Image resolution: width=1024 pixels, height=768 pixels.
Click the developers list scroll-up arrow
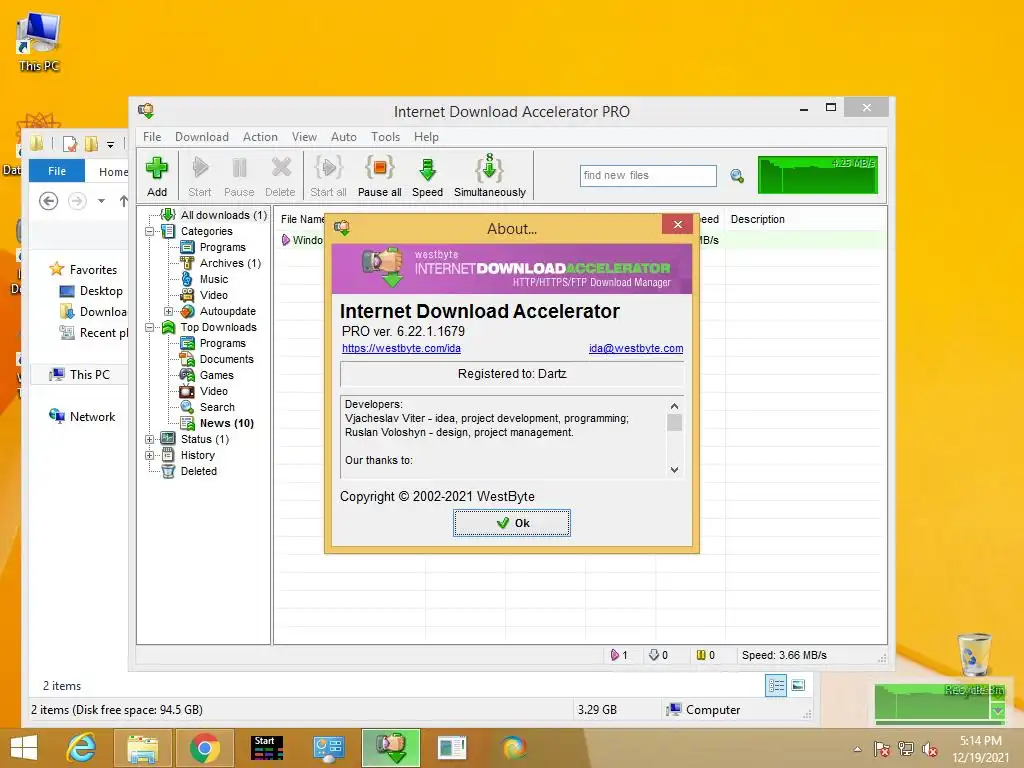(675, 406)
